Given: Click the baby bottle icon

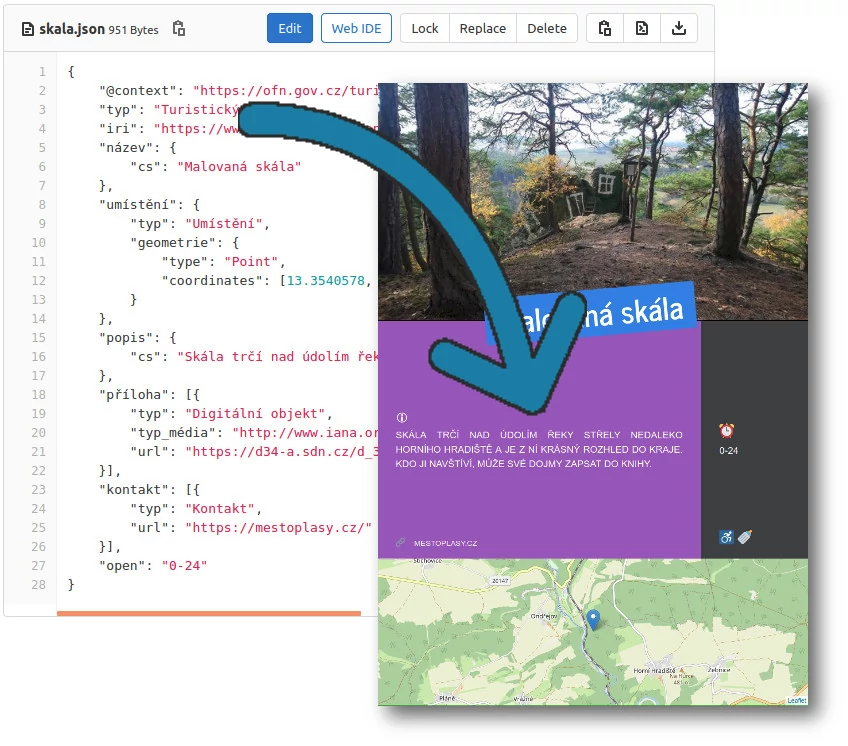Looking at the screenshot, I should (x=744, y=537).
